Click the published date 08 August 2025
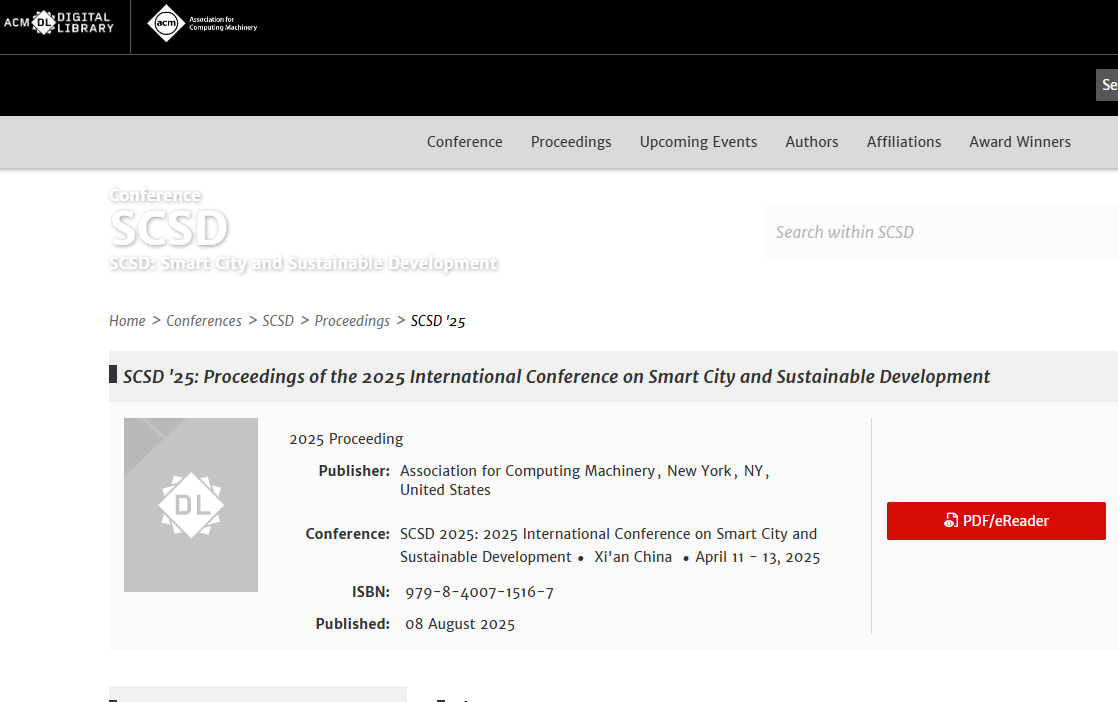Viewport: 1118px width, 702px height. (x=460, y=624)
